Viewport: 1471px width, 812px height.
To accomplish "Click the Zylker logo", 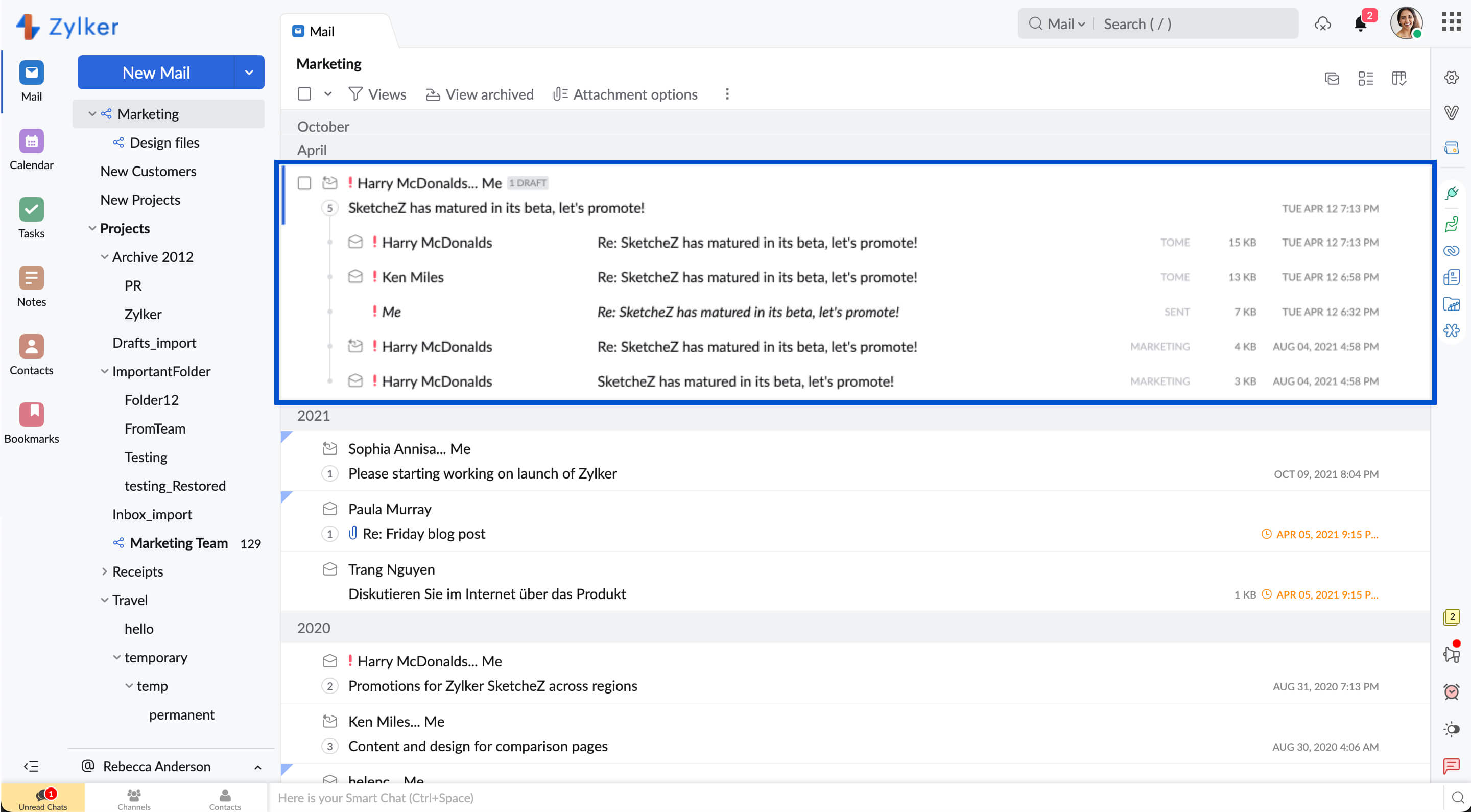I will (x=68, y=26).
